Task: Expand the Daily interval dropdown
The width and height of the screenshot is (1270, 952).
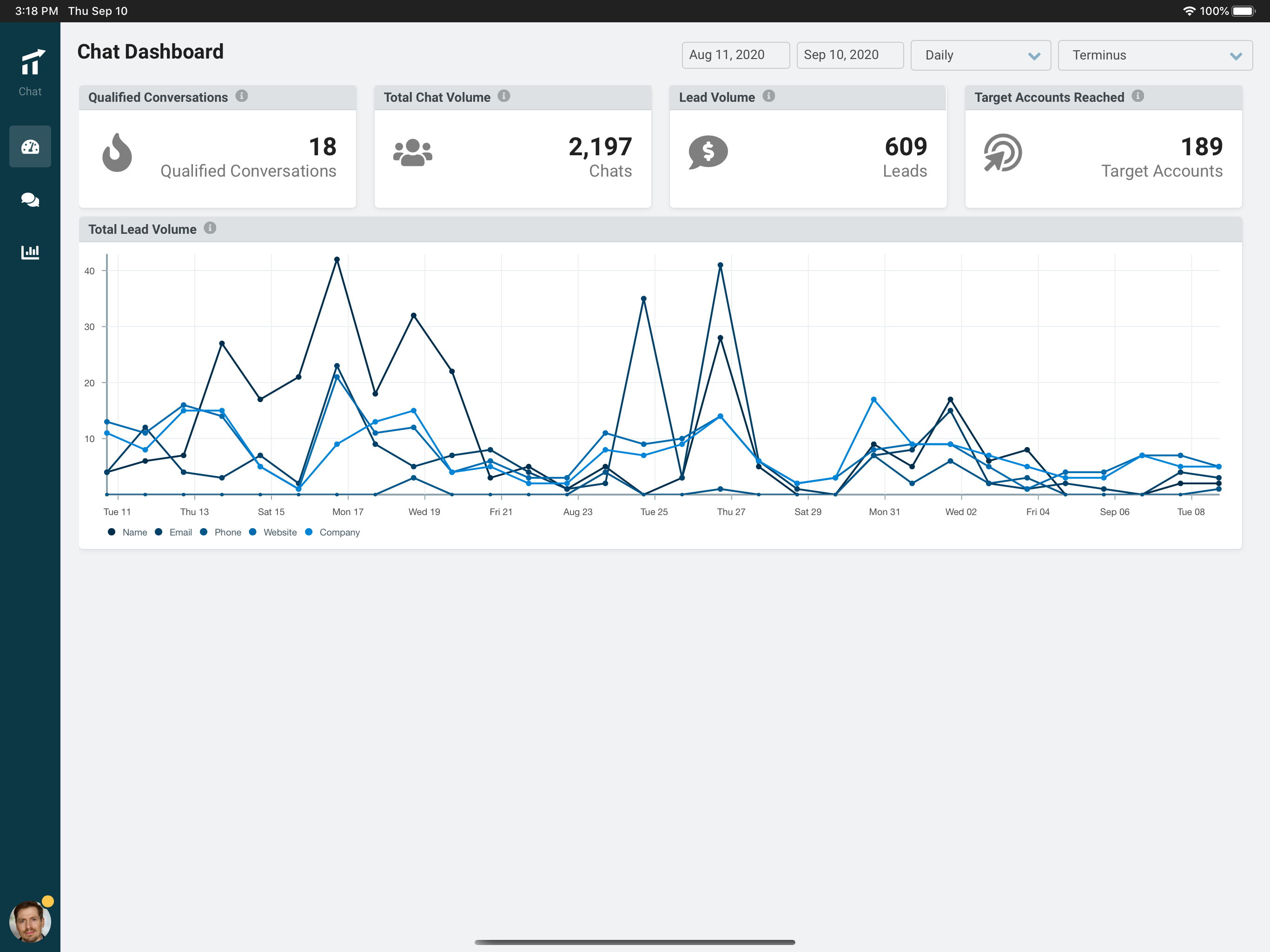Action: (x=980, y=55)
